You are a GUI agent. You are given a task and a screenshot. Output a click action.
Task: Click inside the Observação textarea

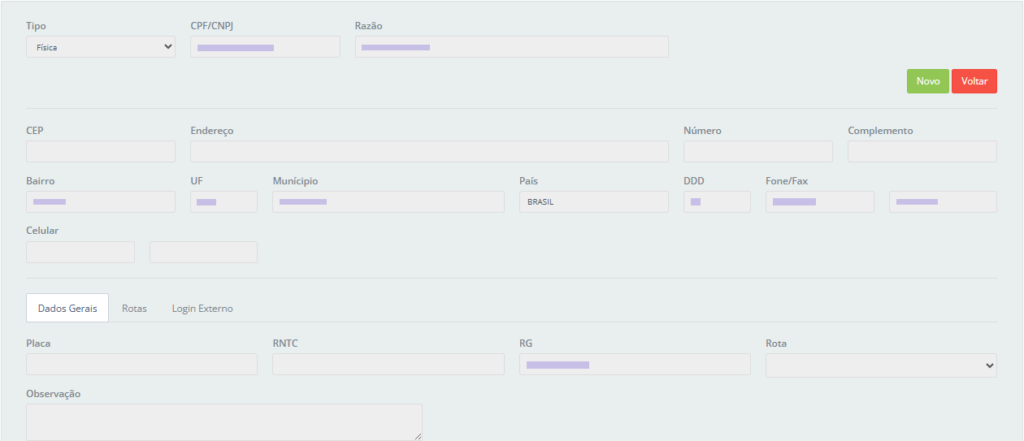point(224,422)
